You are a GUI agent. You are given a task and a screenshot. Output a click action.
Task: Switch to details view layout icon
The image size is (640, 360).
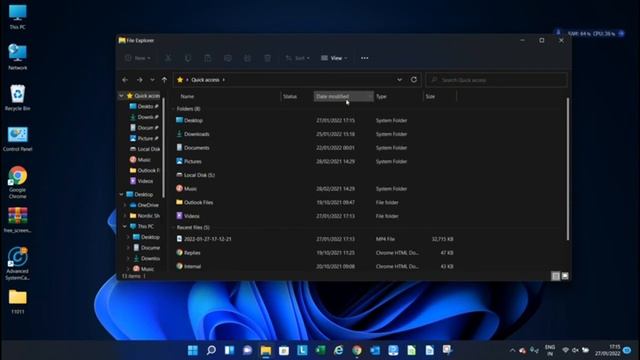[x=556, y=276]
